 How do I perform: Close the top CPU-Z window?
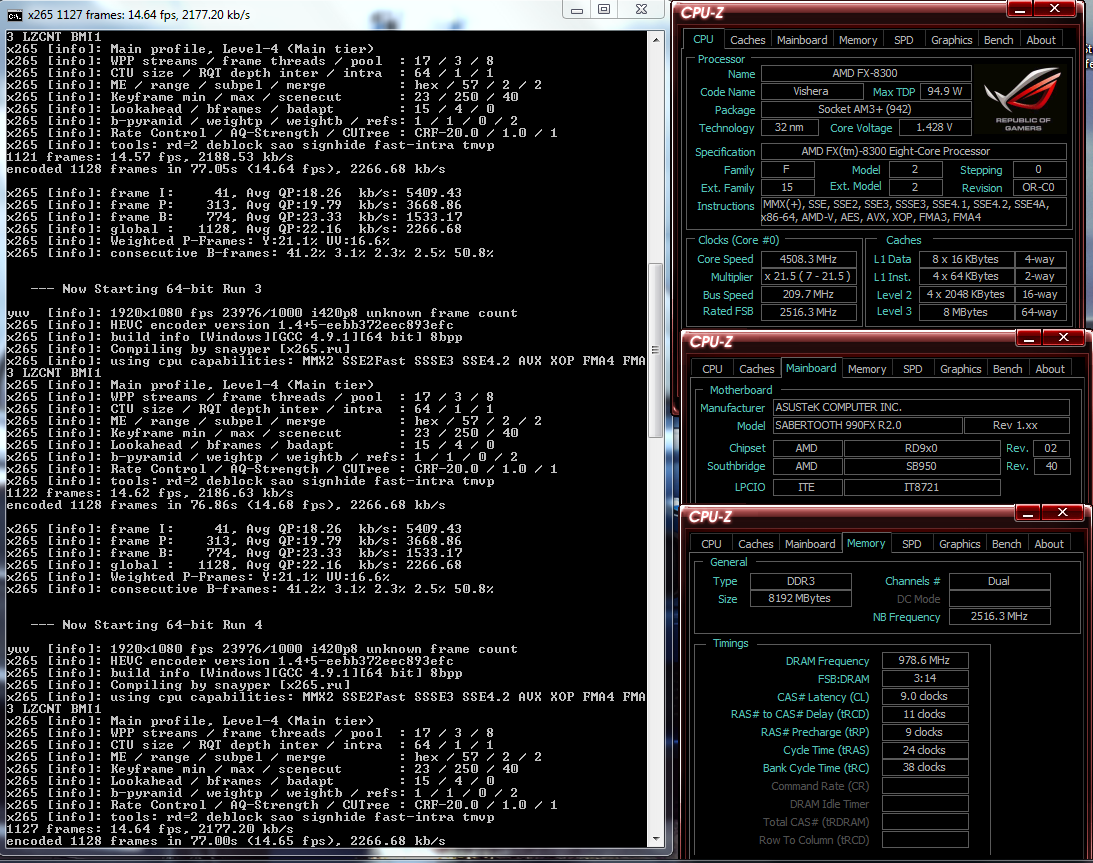pyautogui.click(x=1055, y=9)
